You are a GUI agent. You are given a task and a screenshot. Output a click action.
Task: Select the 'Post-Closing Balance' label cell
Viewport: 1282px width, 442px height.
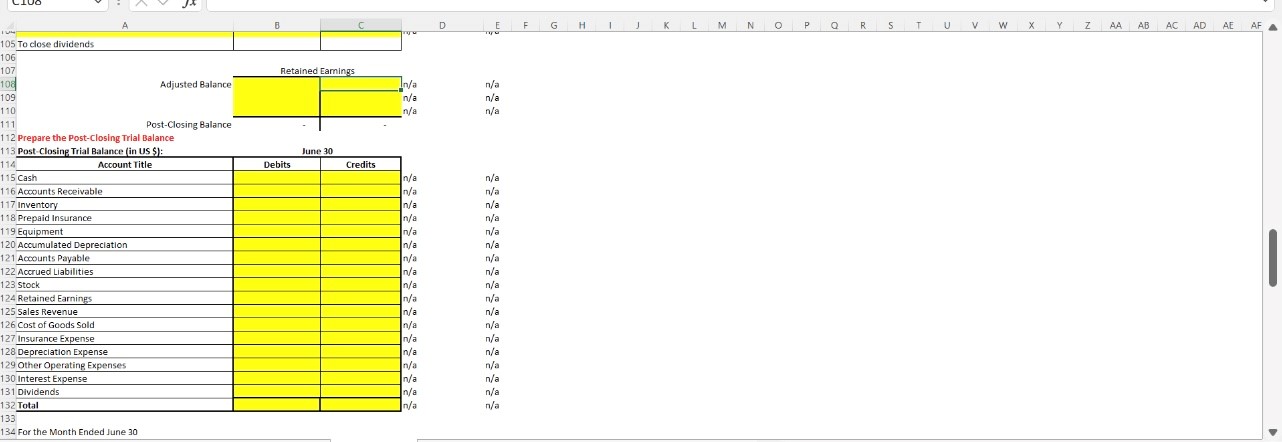click(x=125, y=125)
